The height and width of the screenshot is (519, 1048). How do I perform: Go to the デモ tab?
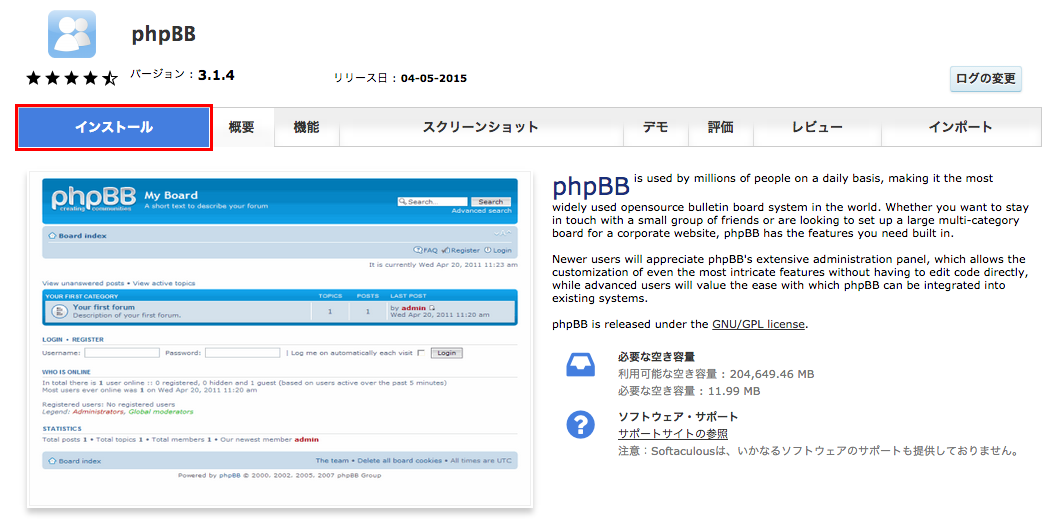point(656,127)
